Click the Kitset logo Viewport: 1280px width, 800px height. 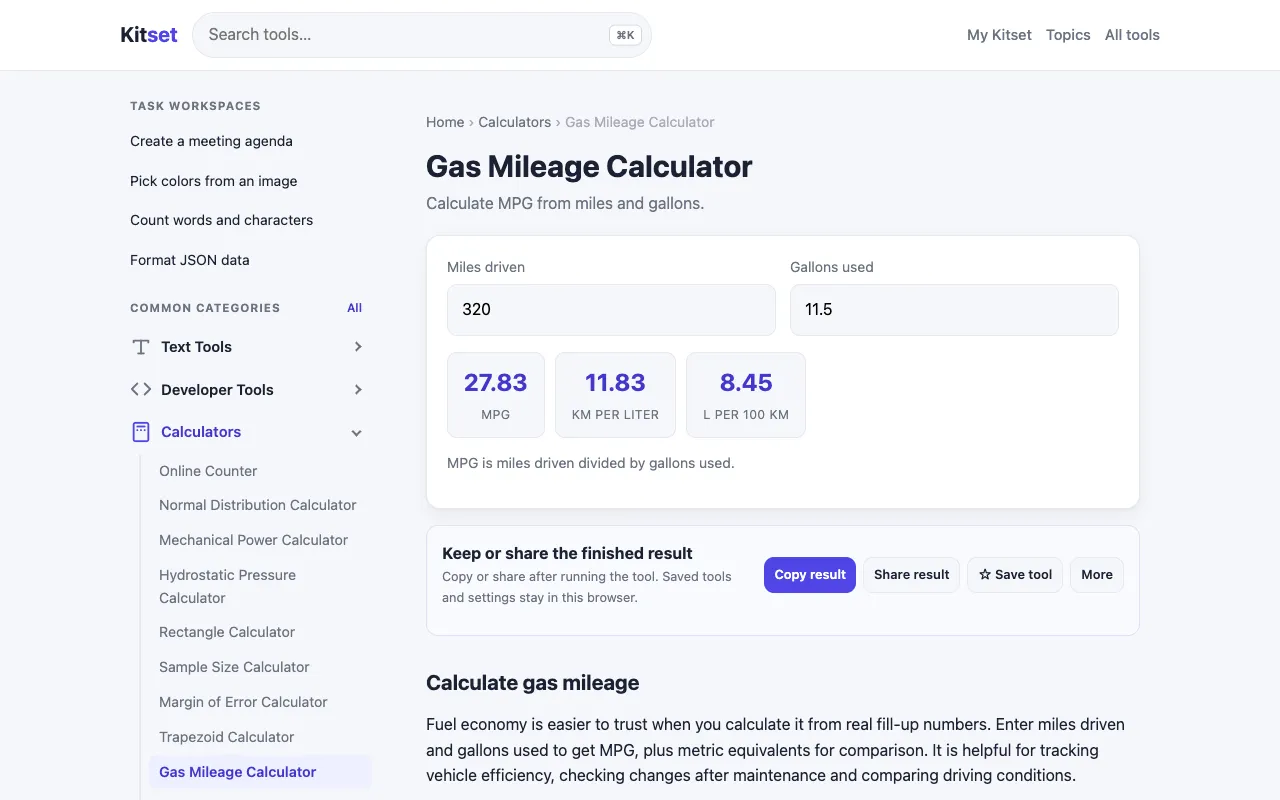click(149, 35)
